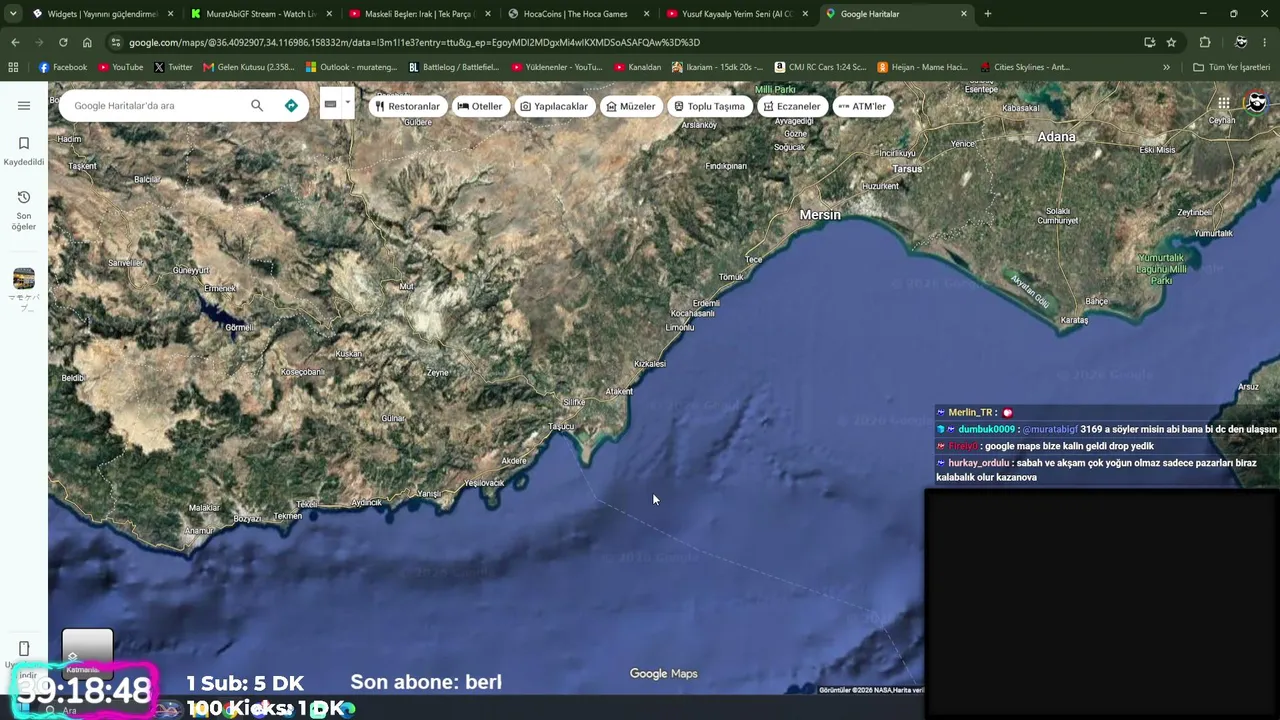Open Son öğeler recent items
Screen dimensions: 1280x720
click(24, 210)
